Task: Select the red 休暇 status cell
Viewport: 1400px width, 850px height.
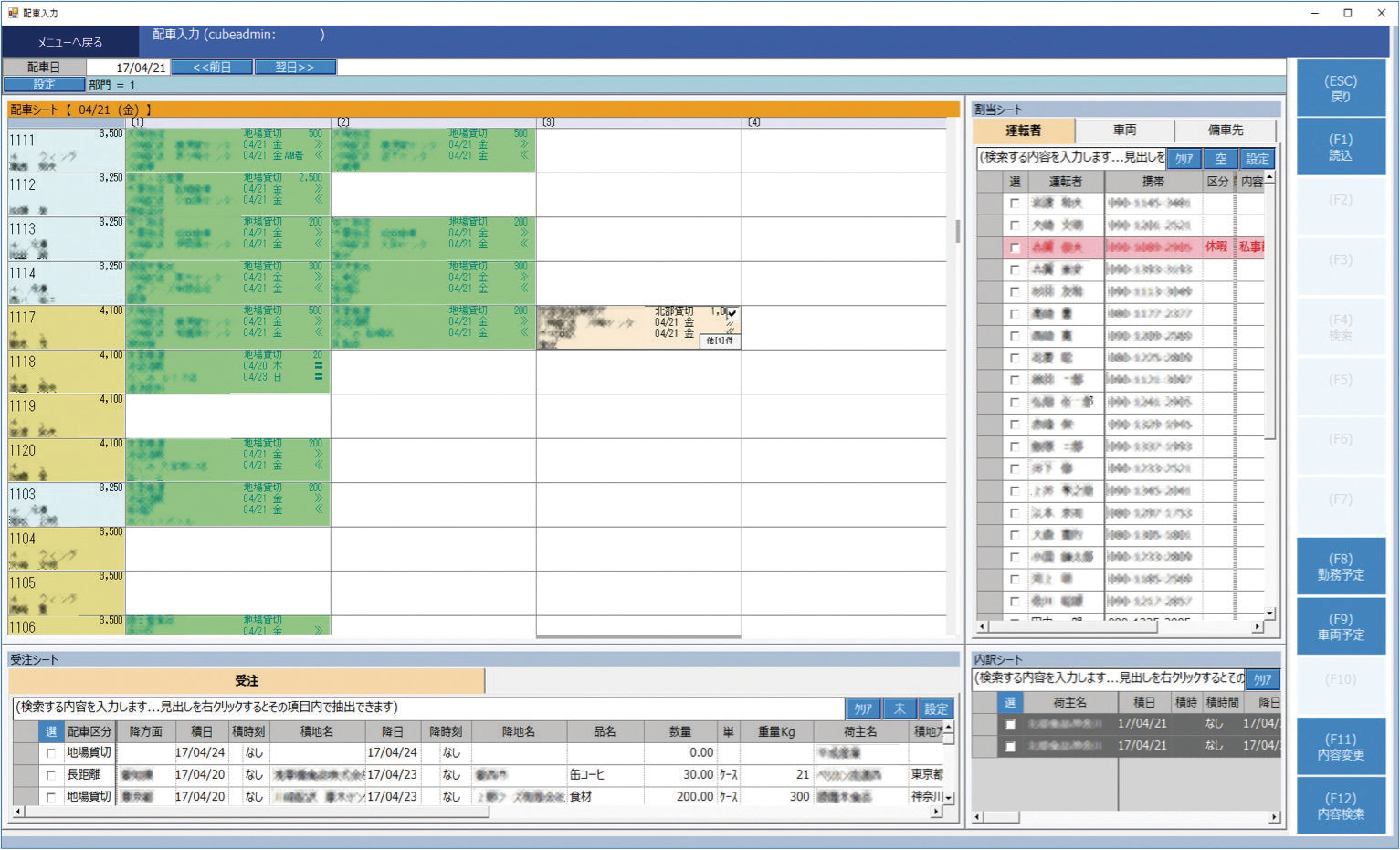Action: pyautogui.click(x=1217, y=247)
